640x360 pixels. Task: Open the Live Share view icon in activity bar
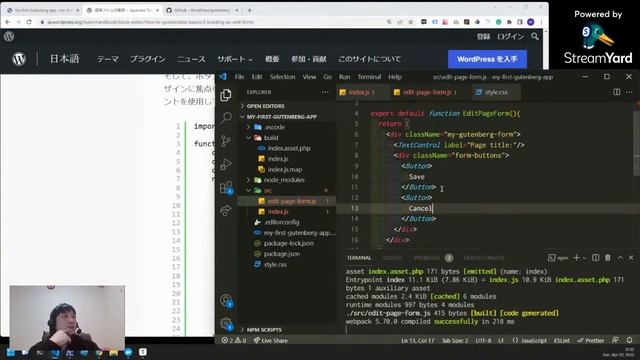[226, 210]
